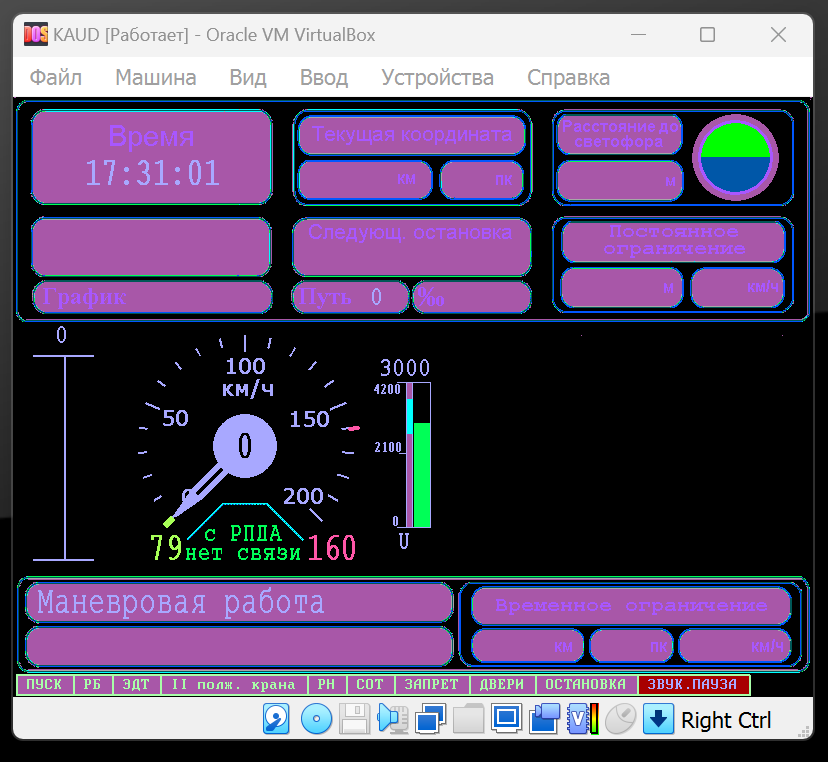
Task: Click the red ЗВУК.ПАУЗА indicator
Action: pos(693,685)
